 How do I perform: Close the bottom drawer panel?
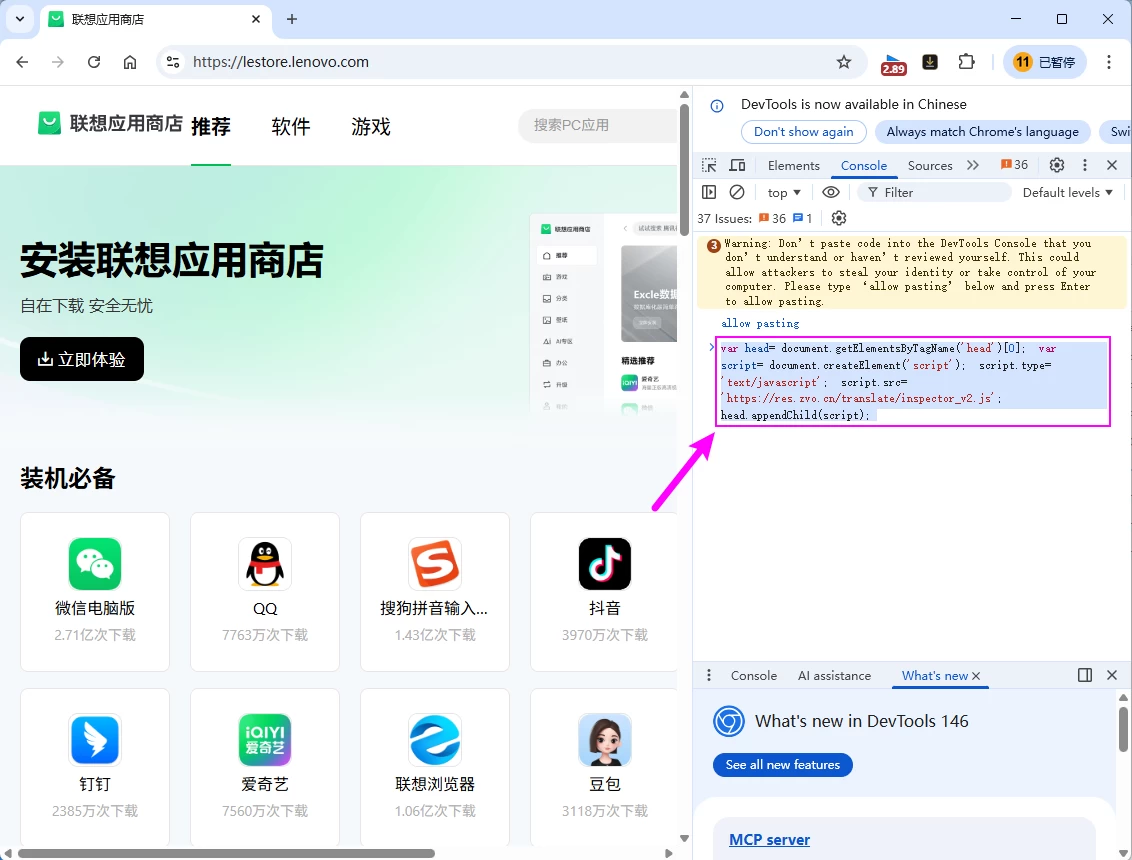coord(1112,675)
